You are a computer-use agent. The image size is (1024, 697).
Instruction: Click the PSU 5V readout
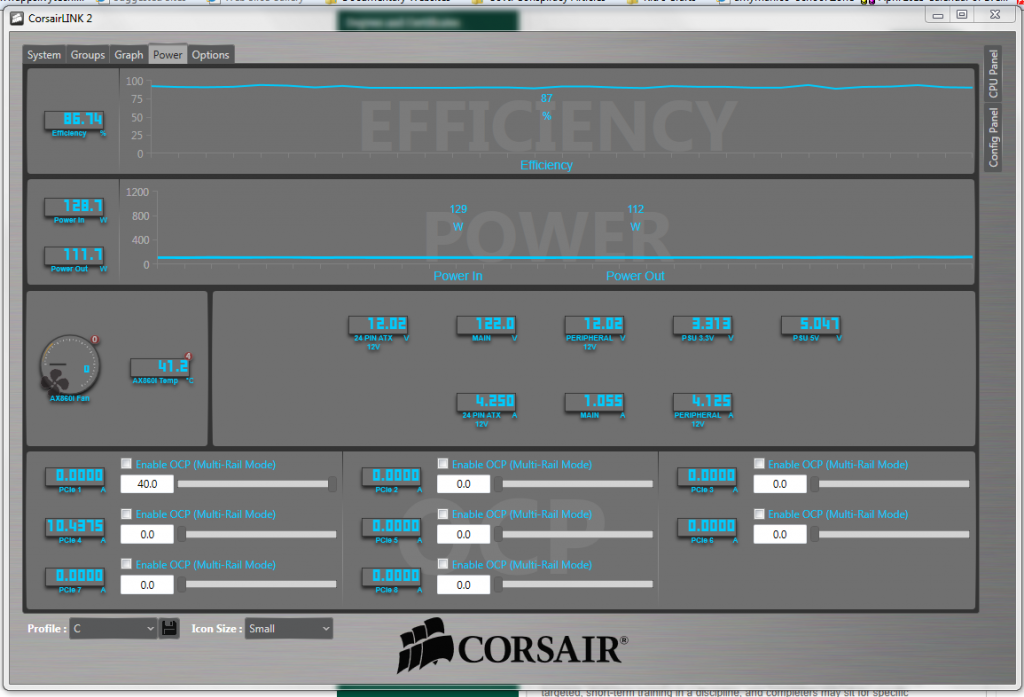click(x=811, y=325)
